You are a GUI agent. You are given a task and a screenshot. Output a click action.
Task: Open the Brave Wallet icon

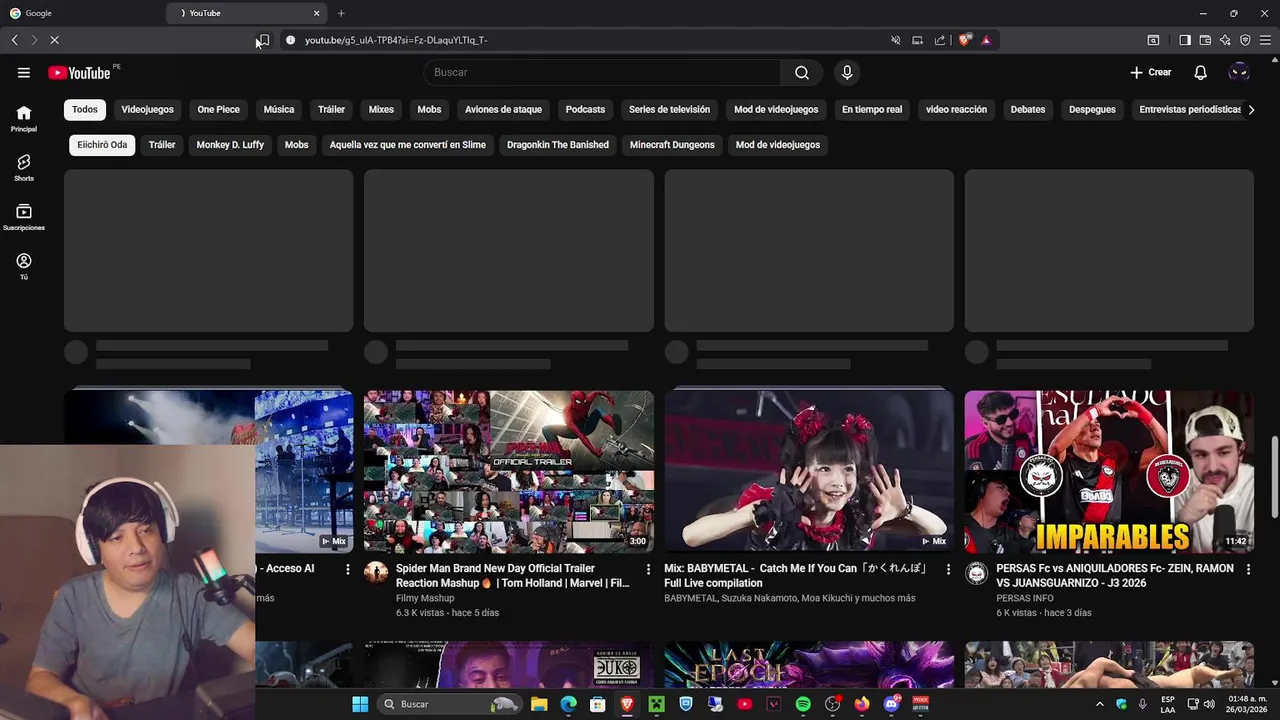(x=1205, y=40)
